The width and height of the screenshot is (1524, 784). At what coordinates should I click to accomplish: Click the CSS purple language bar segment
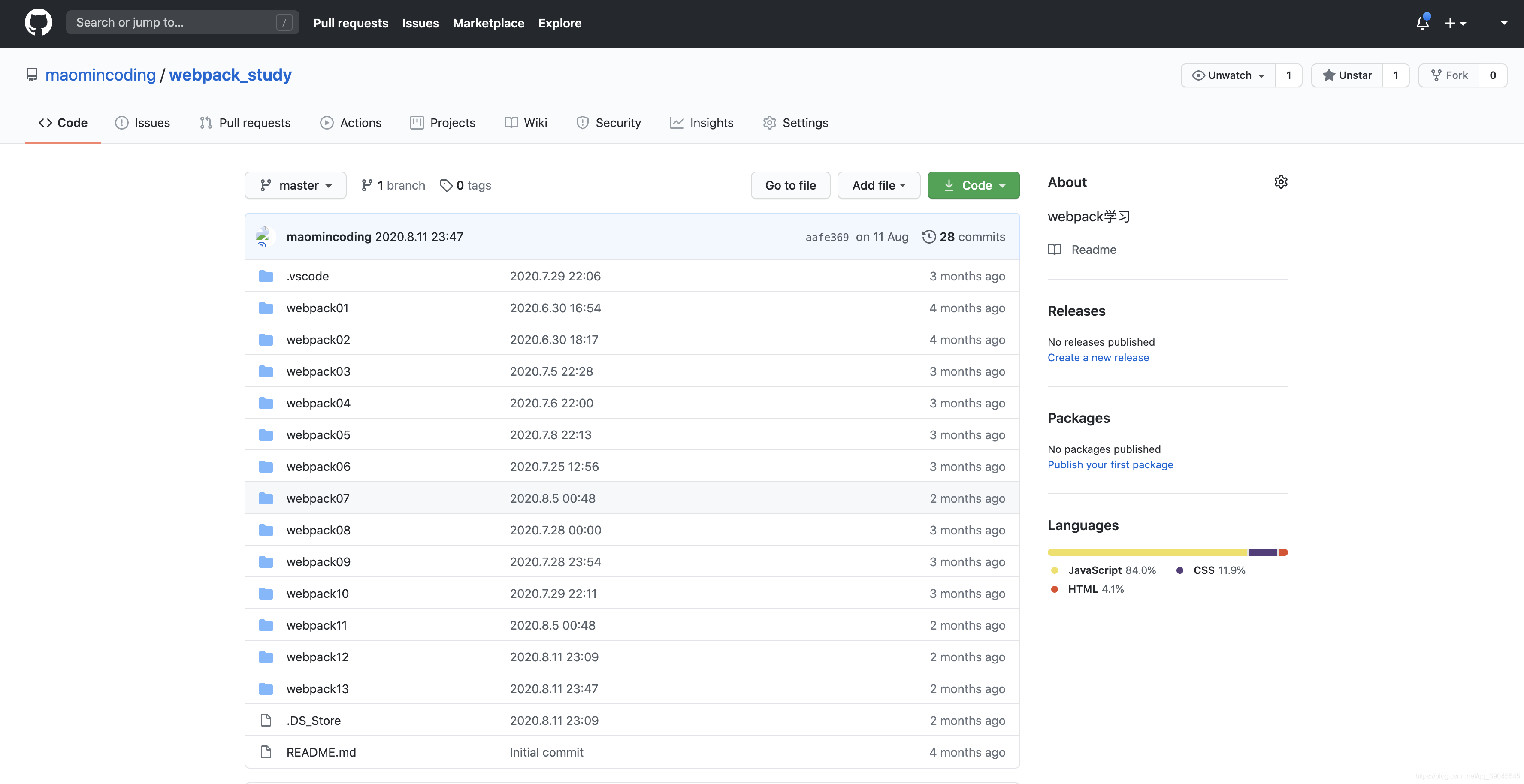click(1263, 552)
